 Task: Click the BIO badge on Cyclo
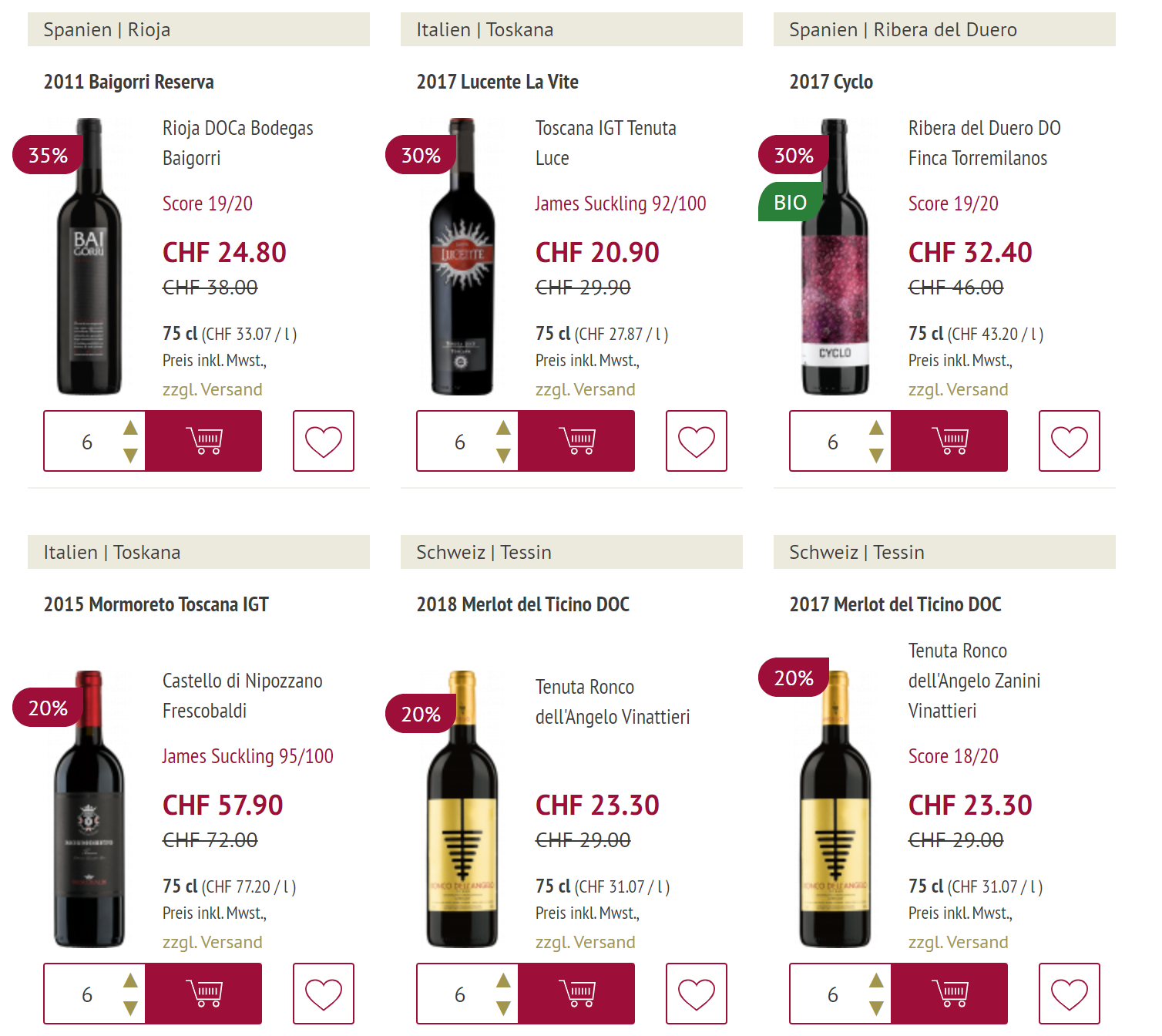(790, 202)
